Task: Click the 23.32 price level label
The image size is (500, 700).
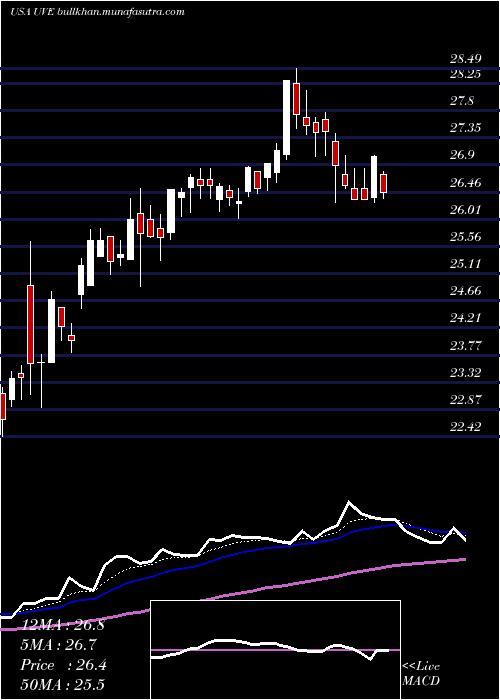Action: pos(465,372)
